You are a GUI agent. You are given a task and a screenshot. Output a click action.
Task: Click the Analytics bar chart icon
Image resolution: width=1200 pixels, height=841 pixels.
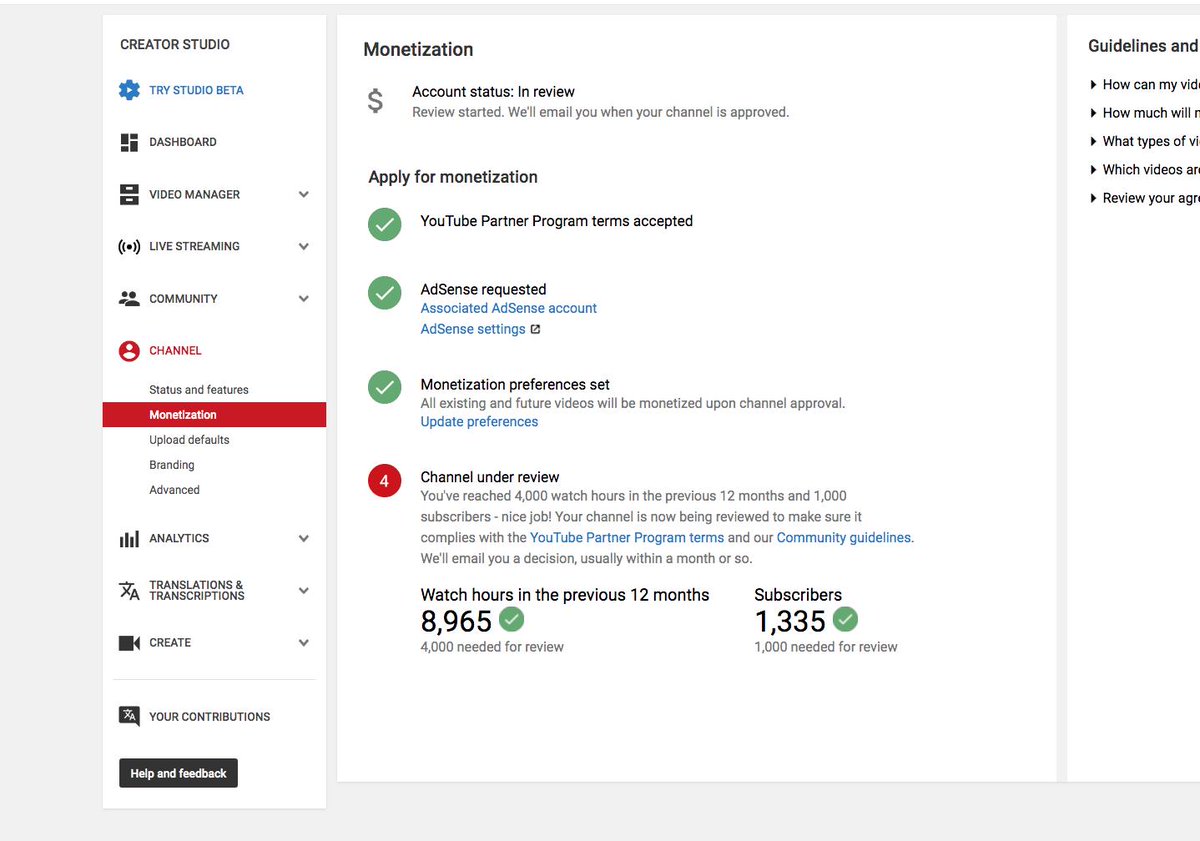(129, 538)
